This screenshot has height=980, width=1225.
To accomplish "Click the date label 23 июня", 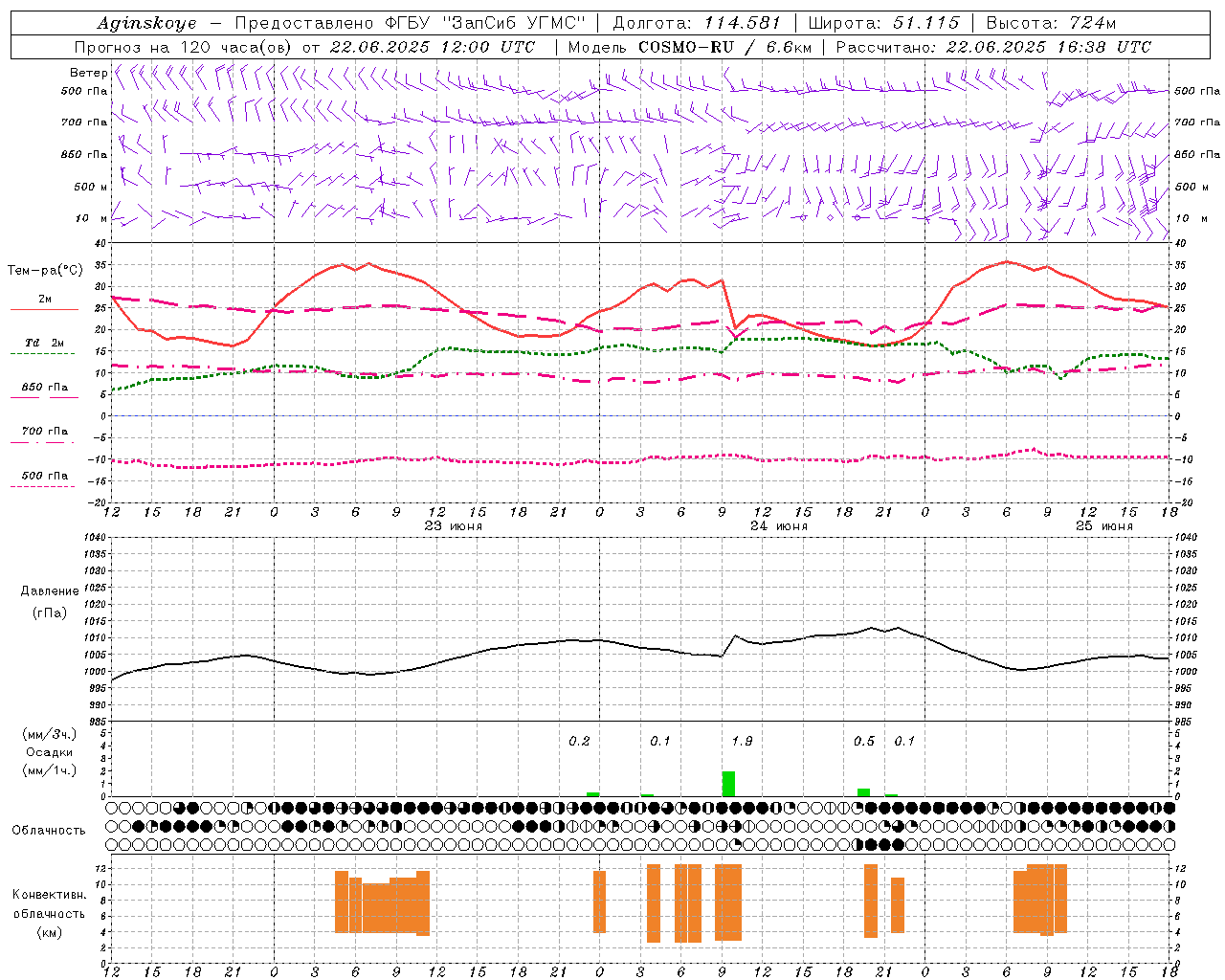I will pos(454,526).
